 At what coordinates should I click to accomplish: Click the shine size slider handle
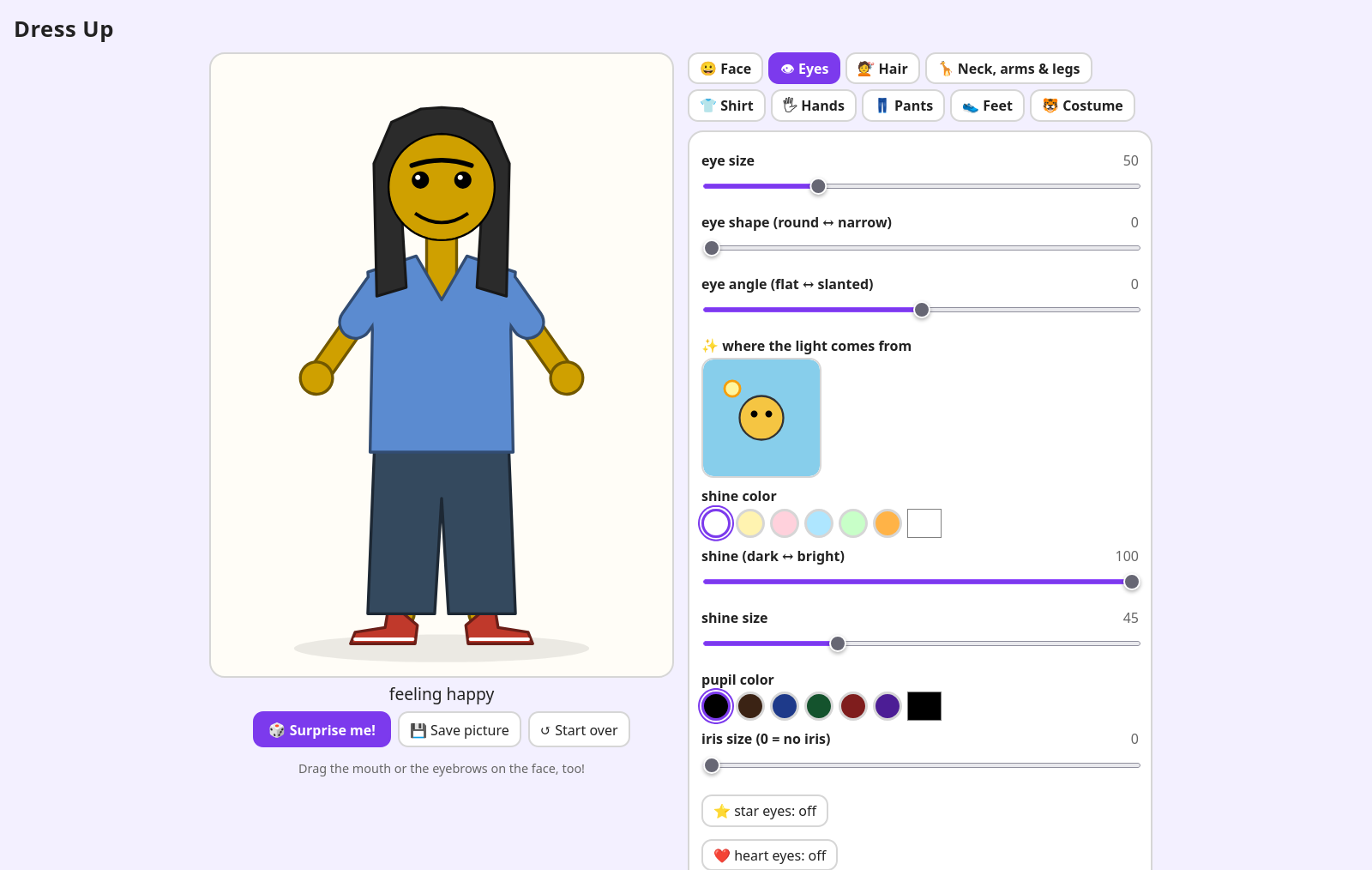838,643
